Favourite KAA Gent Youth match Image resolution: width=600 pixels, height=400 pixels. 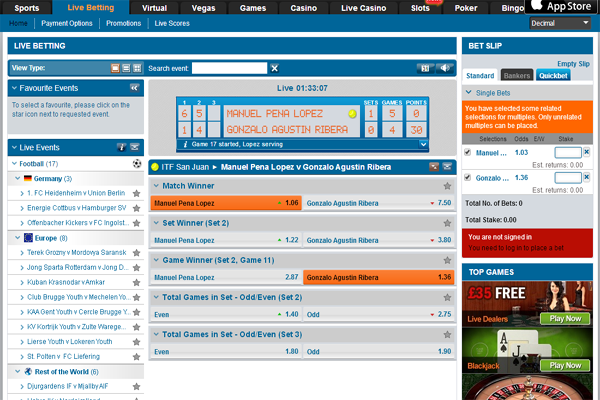(136, 312)
